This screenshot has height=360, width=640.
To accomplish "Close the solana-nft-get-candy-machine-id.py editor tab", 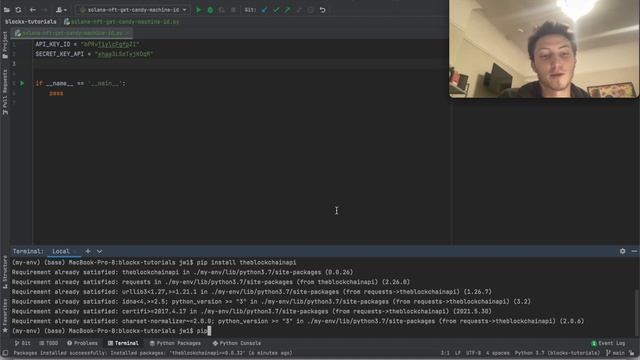I will point(127,33).
